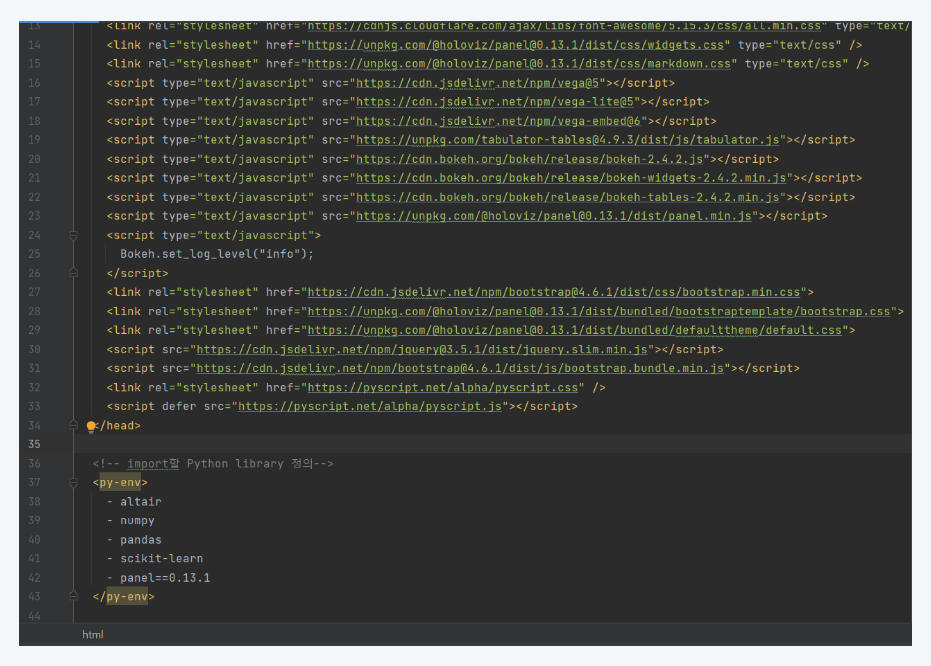This screenshot has width=931, height=666.
Task: Click the closing /py-env tag
Action: (x=124, y=597)
